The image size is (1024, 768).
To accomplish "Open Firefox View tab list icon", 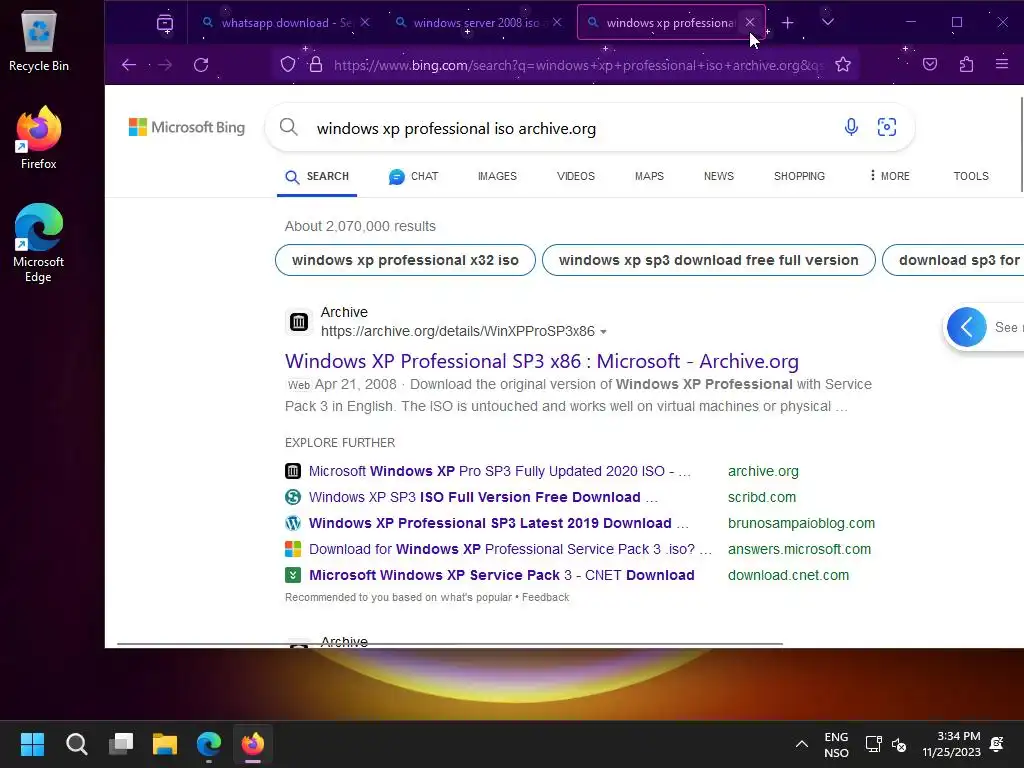I will point(165,23).
